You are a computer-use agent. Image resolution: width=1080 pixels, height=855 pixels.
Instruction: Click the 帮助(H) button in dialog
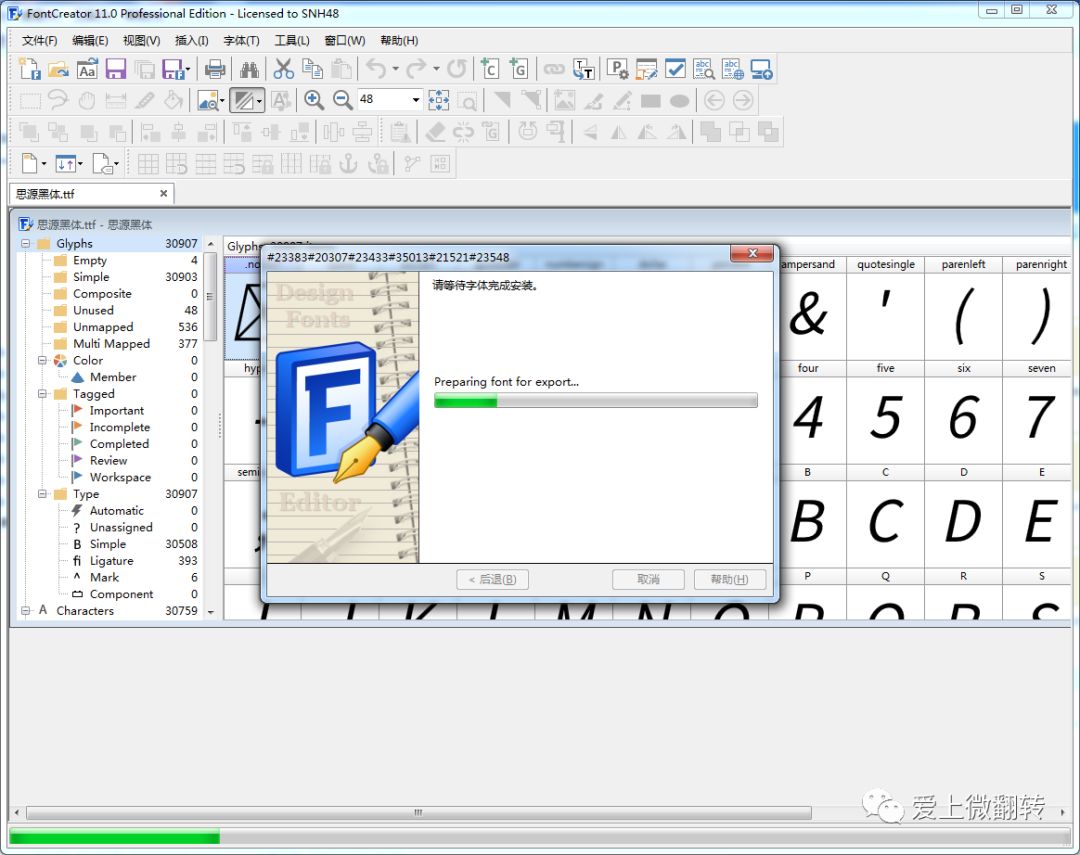[x=729, y=579]
